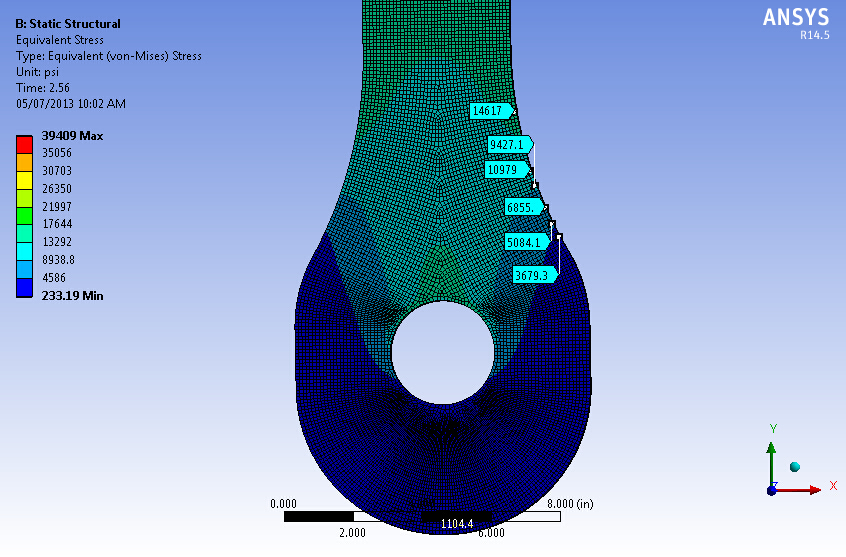Viewport: 846px width, 557px height.
Task: Pick the 6855 probe label
Action: 523,207
